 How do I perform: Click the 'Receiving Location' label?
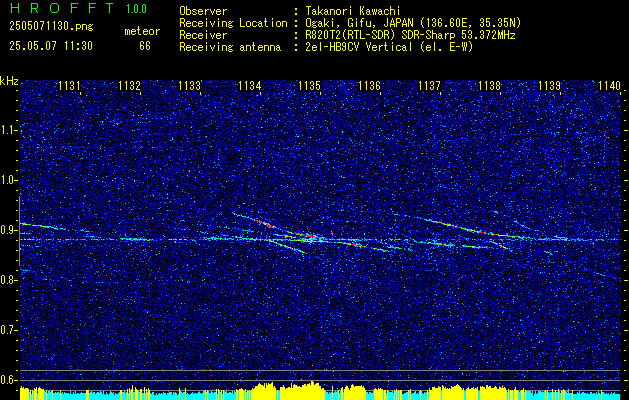(x=233, y=23)
